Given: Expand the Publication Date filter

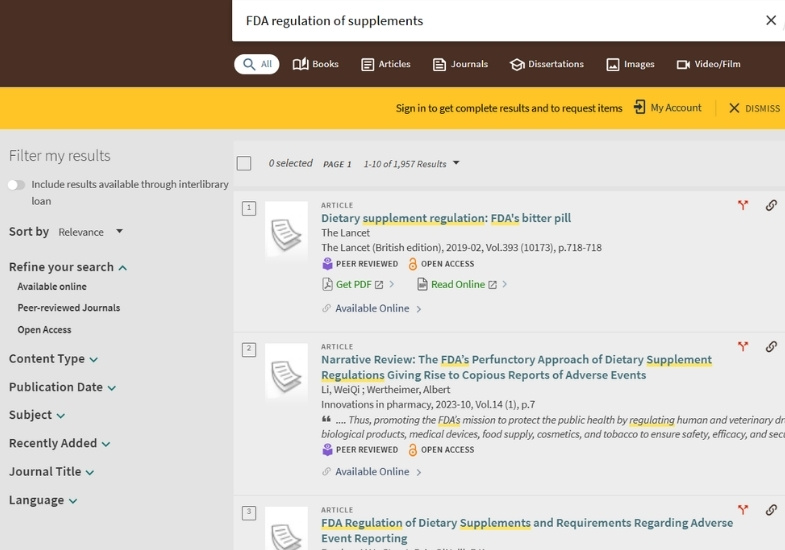Looking at the screenshot, I should click(x=62, y=387).
